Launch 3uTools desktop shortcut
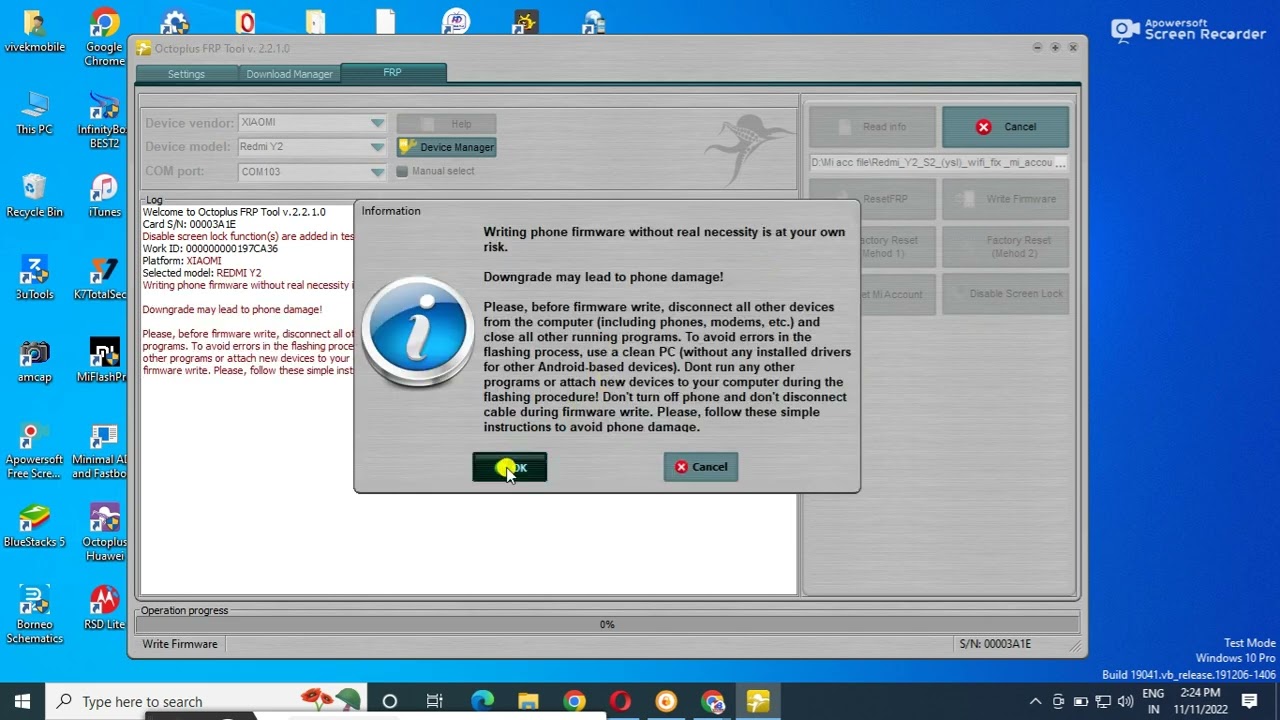Image resolution: width=1280 pixels, height=720 pixels. [x=34, y=279]
